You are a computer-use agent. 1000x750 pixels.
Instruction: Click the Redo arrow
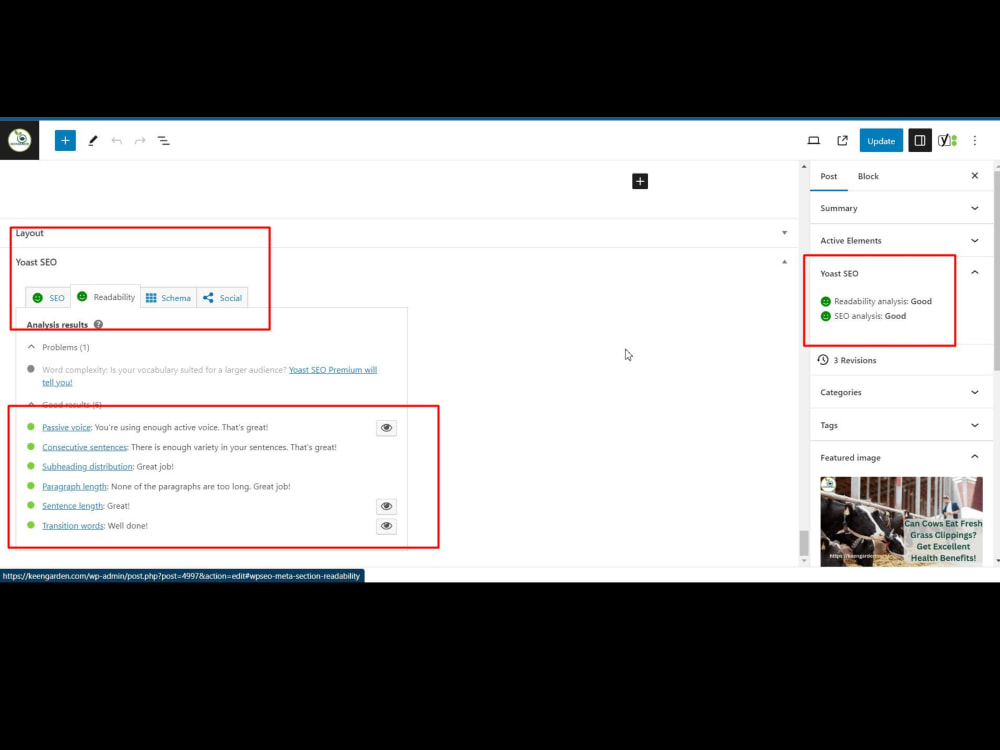tap(140, 140)
